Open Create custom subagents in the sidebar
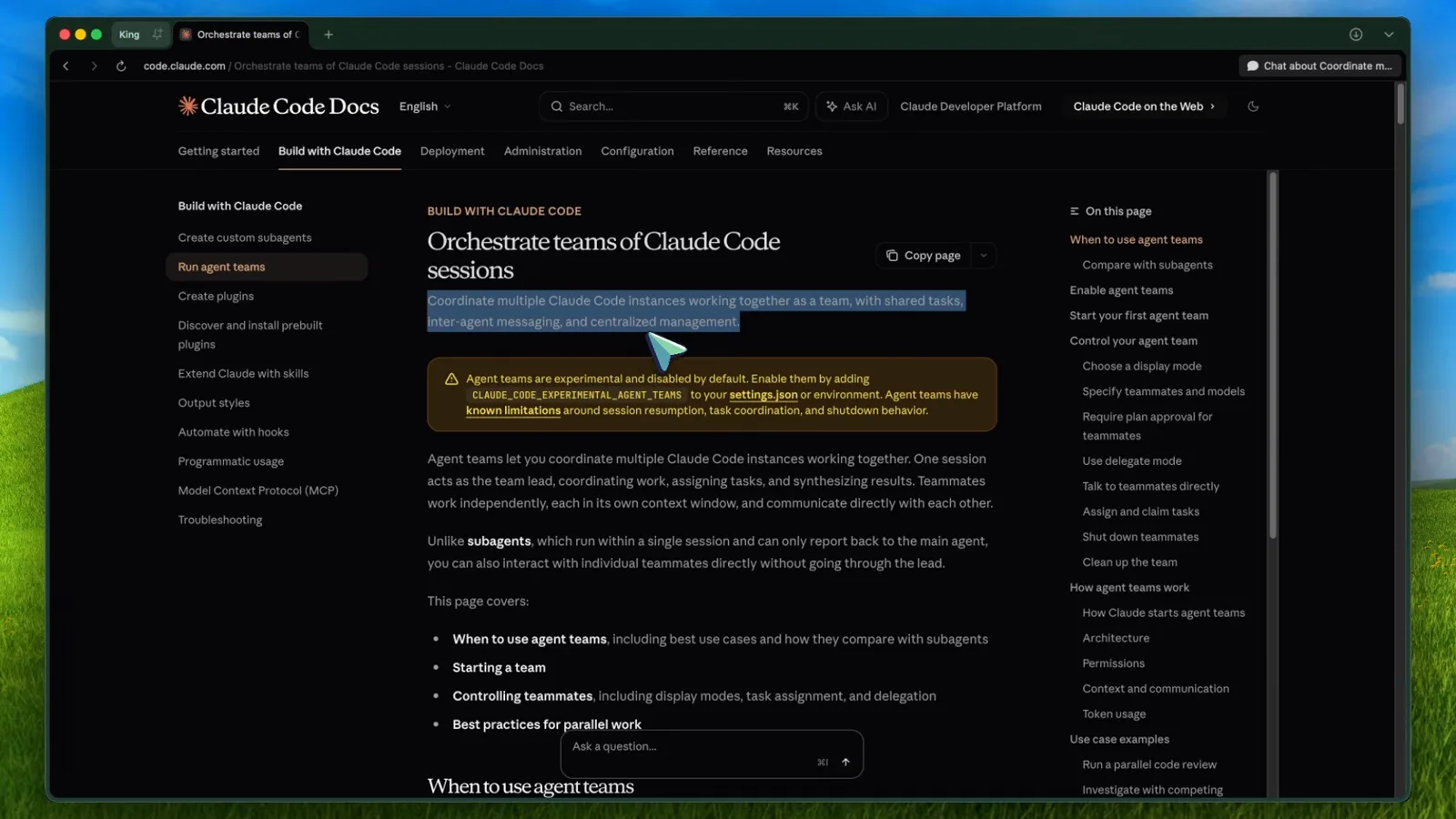 tap(245, 238)
